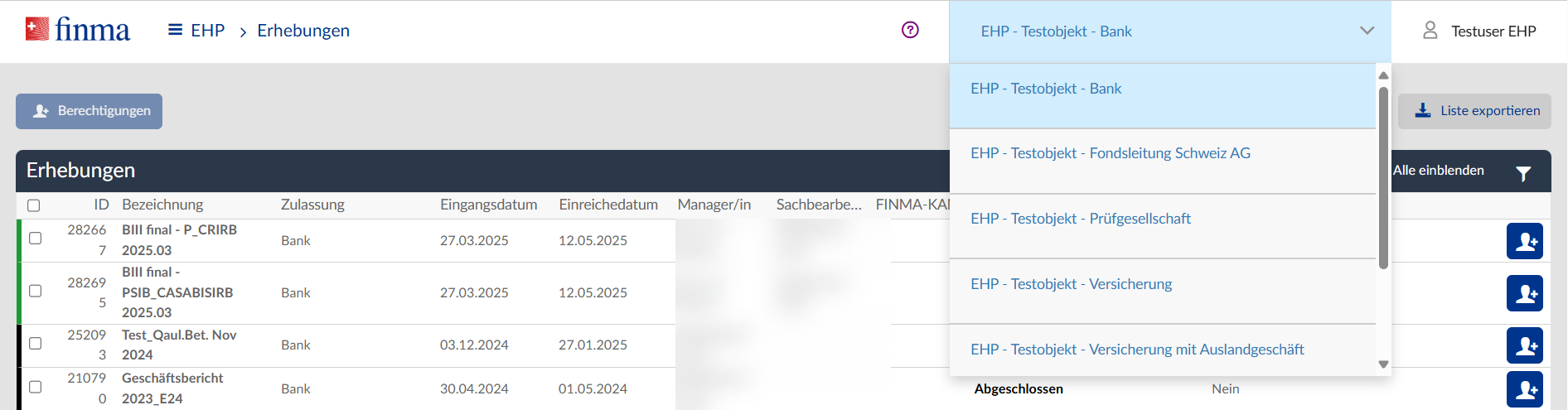The height and width of the screenshot is (410, 1568).
Task: Click assign-user icon for PSIB_CASABISIRB row
Action: tap(1524, 293)
